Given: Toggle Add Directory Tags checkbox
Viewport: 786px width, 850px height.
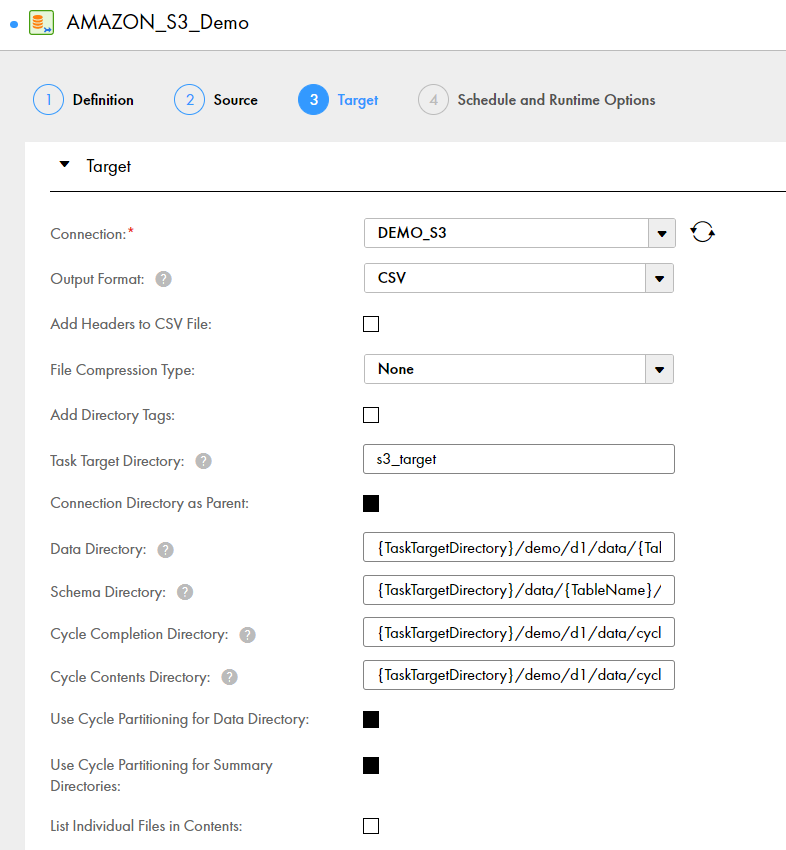Looking at the screenshot, I should pos(371,415).
